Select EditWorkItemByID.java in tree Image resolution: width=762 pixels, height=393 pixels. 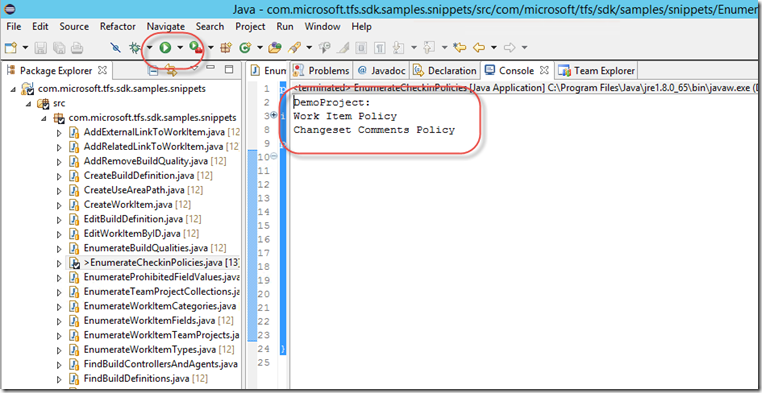point(134,234)
